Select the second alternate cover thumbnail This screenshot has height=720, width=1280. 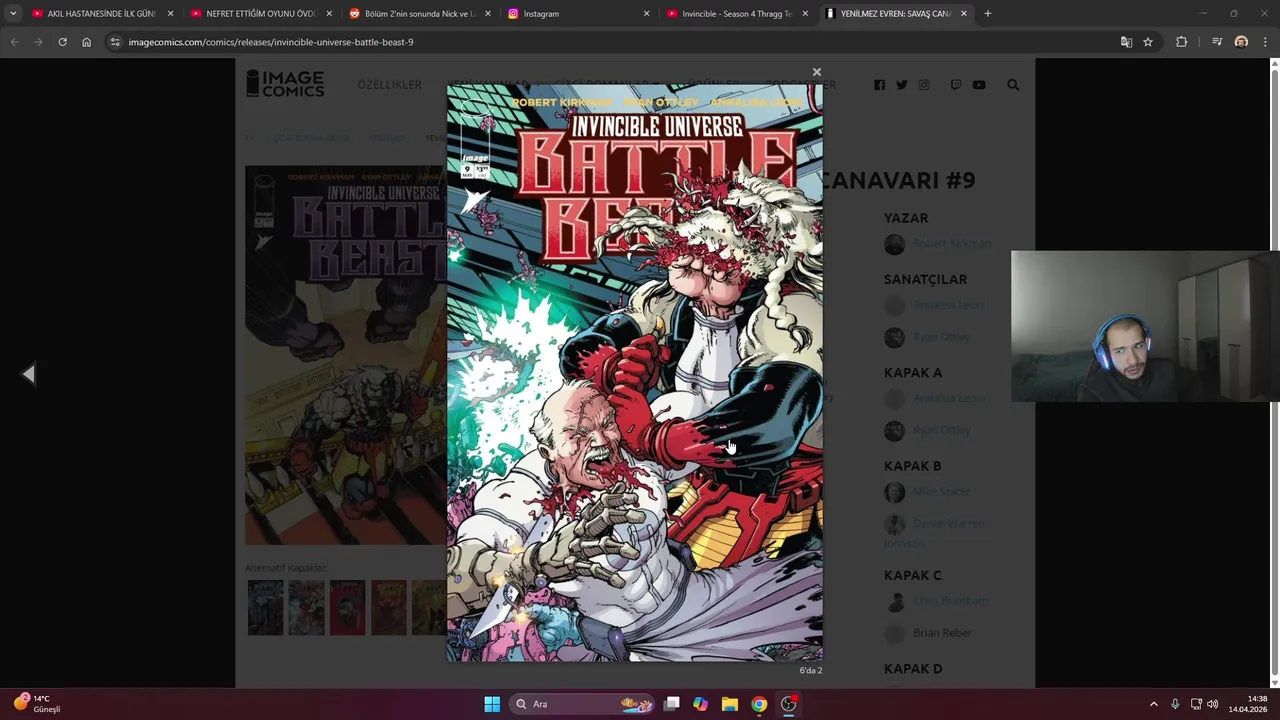point(306,608)
